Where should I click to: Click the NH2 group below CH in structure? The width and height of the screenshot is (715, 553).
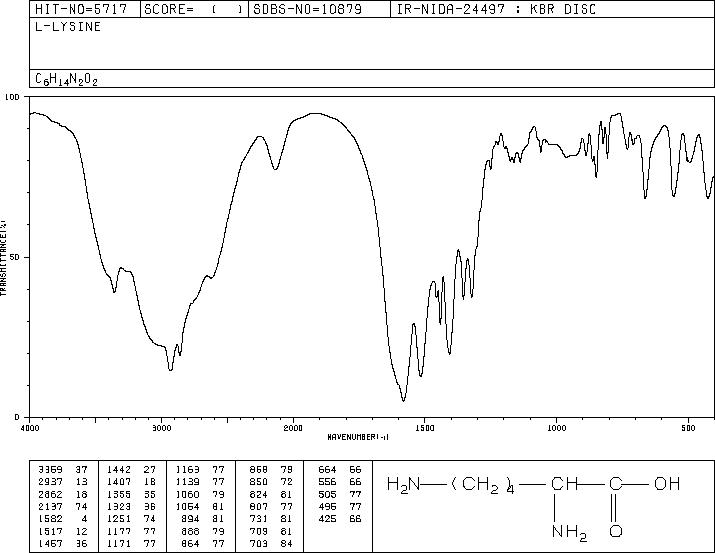pyautogui.click(x=569, y=532)
